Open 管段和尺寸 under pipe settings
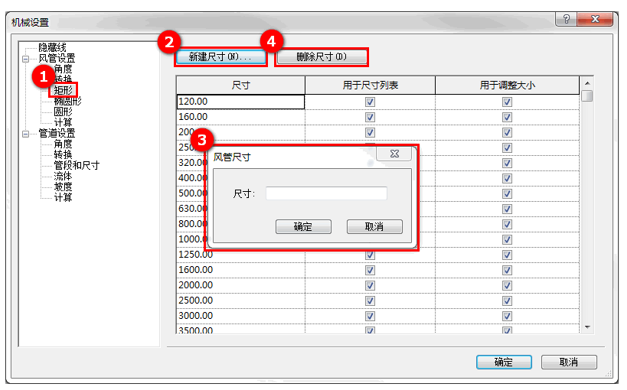This screenshot has height=390, width=627. coord(76,165)
